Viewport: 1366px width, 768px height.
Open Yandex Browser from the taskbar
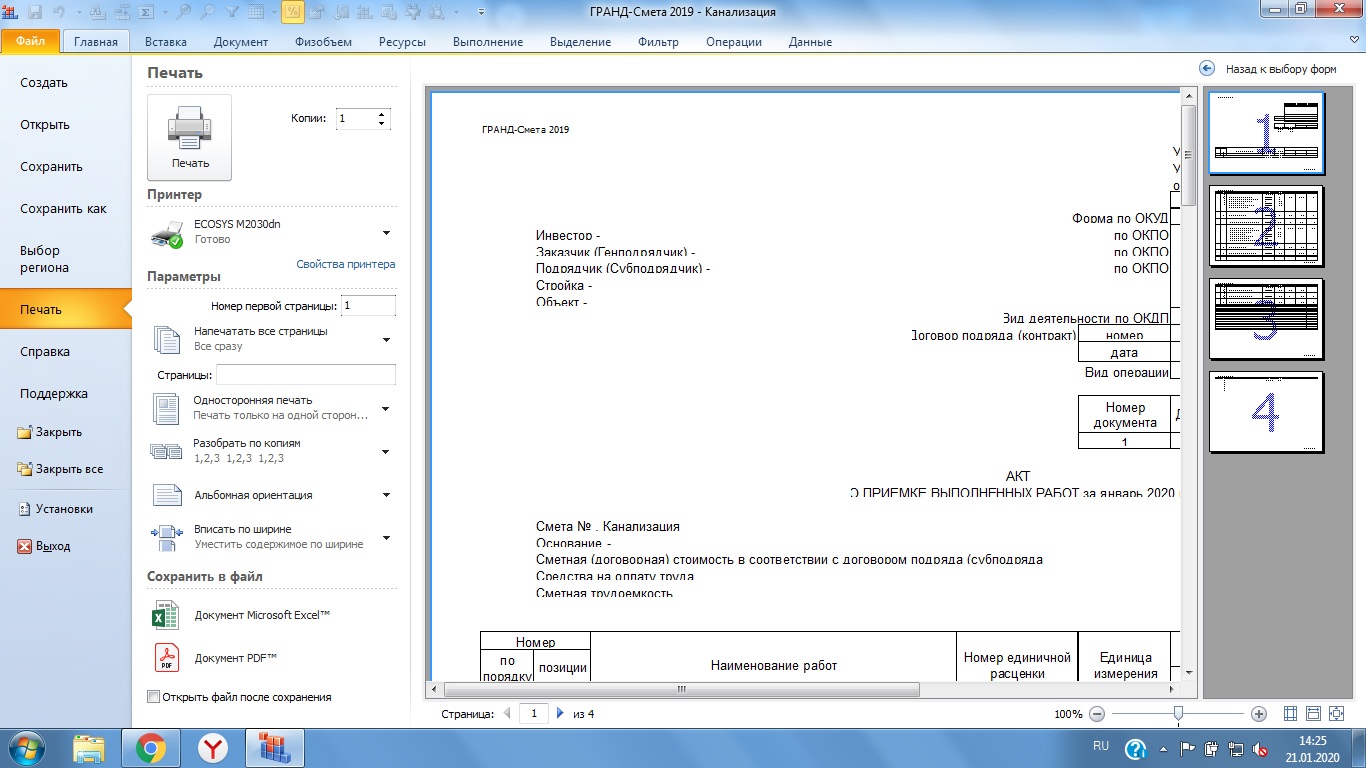coord(213,748)
